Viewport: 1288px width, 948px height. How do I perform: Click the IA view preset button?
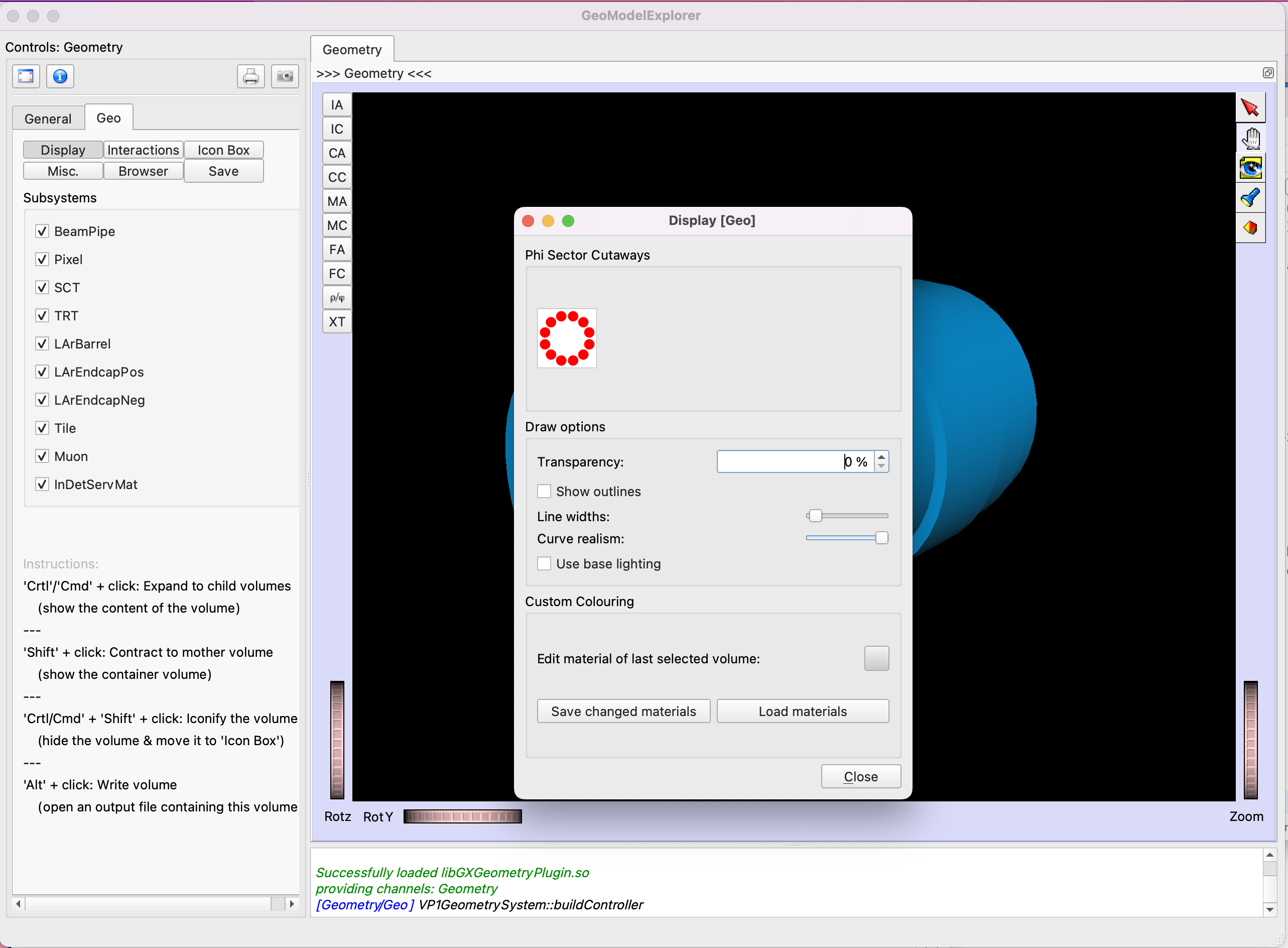tap(337, 105)
